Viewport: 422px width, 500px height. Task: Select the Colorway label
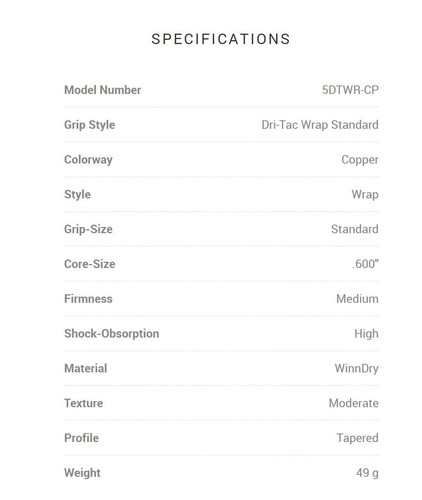(88, 160)
